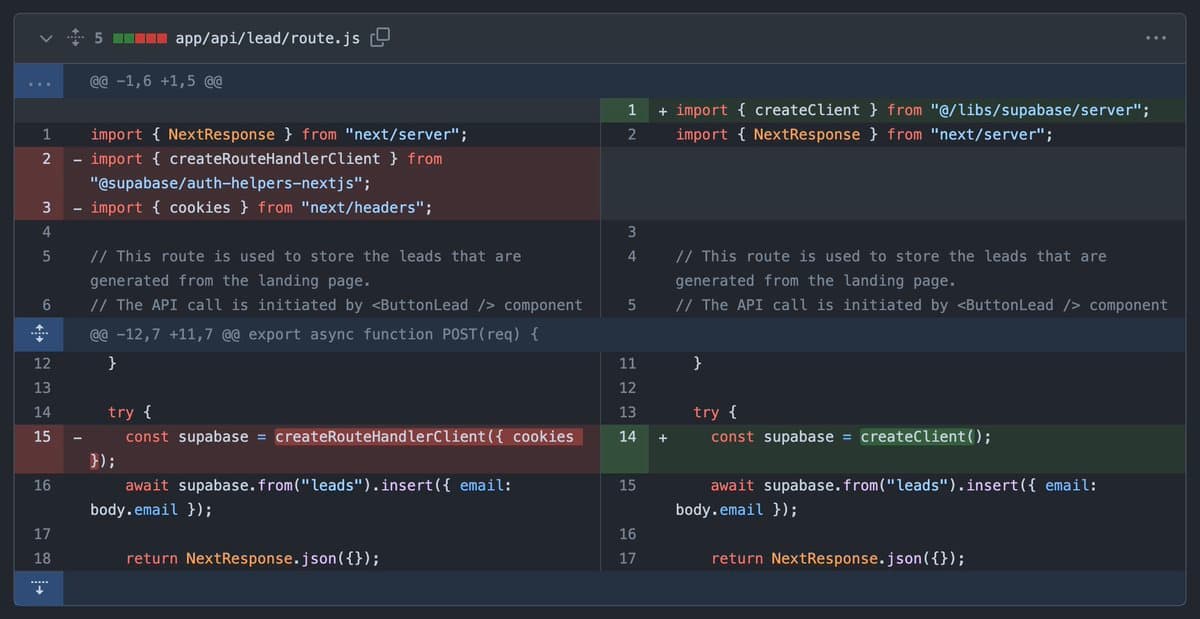Click the changed lines count '5'
Screen dimensions: 1200x619
(x=98, y=38)
